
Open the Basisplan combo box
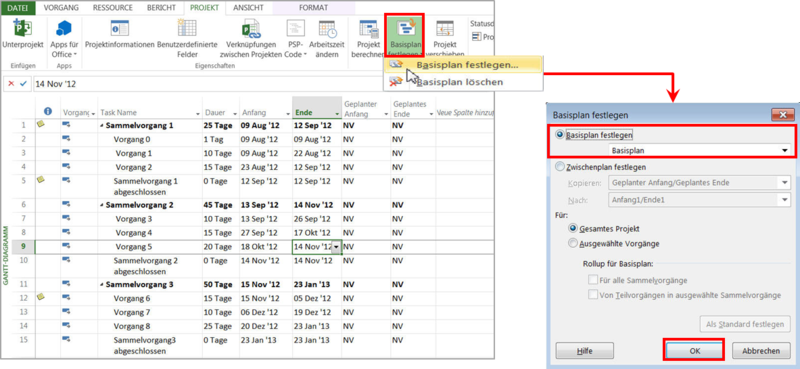pyautogui.click(x=699, y=150)
